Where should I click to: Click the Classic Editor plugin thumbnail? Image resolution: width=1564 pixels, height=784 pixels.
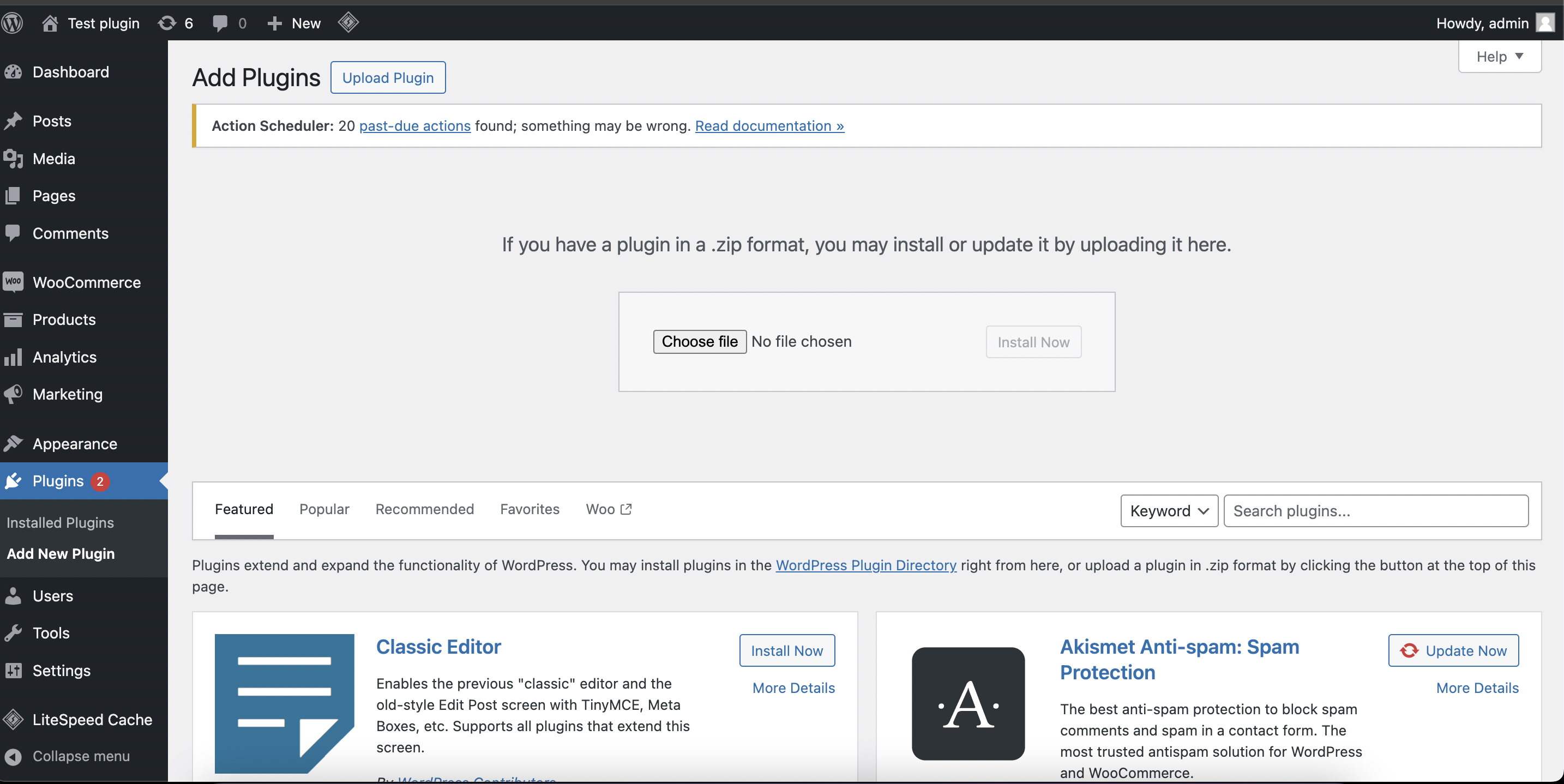tap(284, 703)
